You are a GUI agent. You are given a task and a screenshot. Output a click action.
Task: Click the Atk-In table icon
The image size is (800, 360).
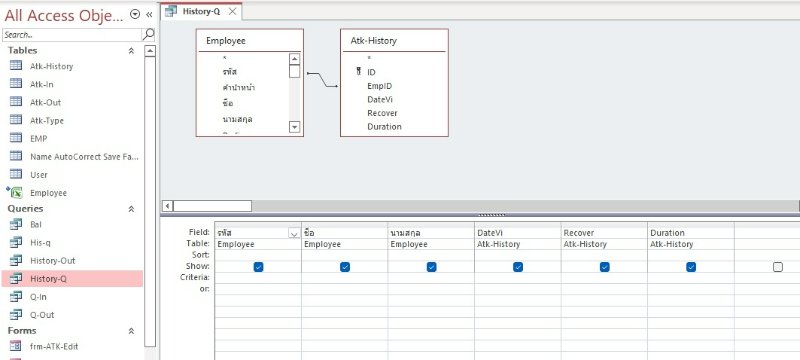(16, 84)
